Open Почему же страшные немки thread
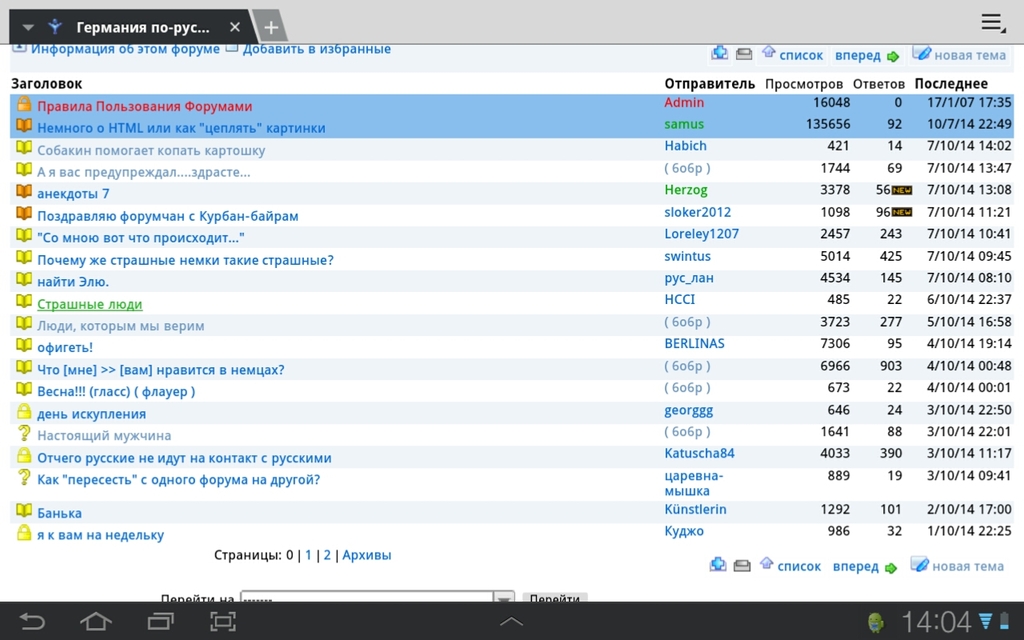The image size is (1024, 640). tap(185, 260)
